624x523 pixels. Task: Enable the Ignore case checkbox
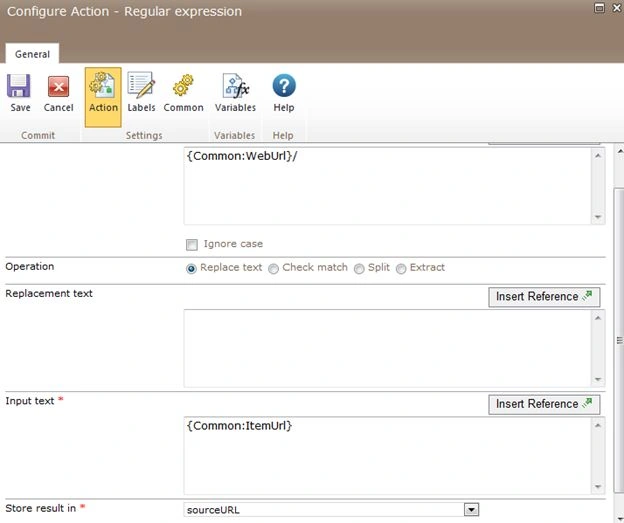point(192,245)
